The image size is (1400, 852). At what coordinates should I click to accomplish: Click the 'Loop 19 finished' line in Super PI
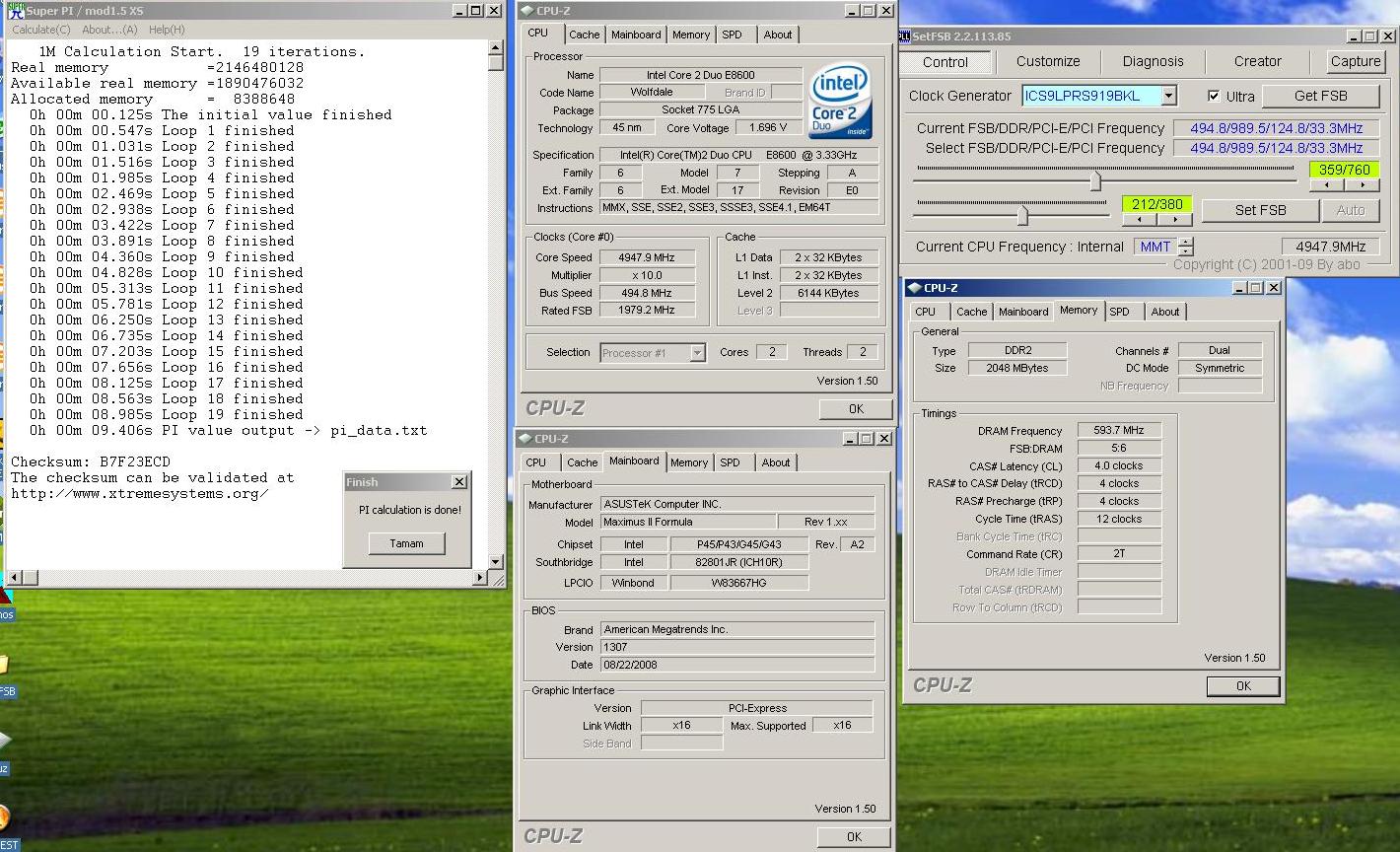(x=167, y=414)
